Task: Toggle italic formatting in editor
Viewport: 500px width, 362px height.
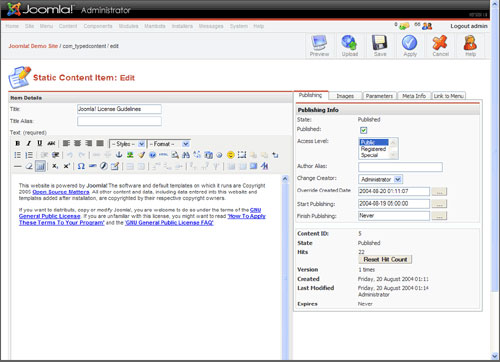Action: pos(29,143)
